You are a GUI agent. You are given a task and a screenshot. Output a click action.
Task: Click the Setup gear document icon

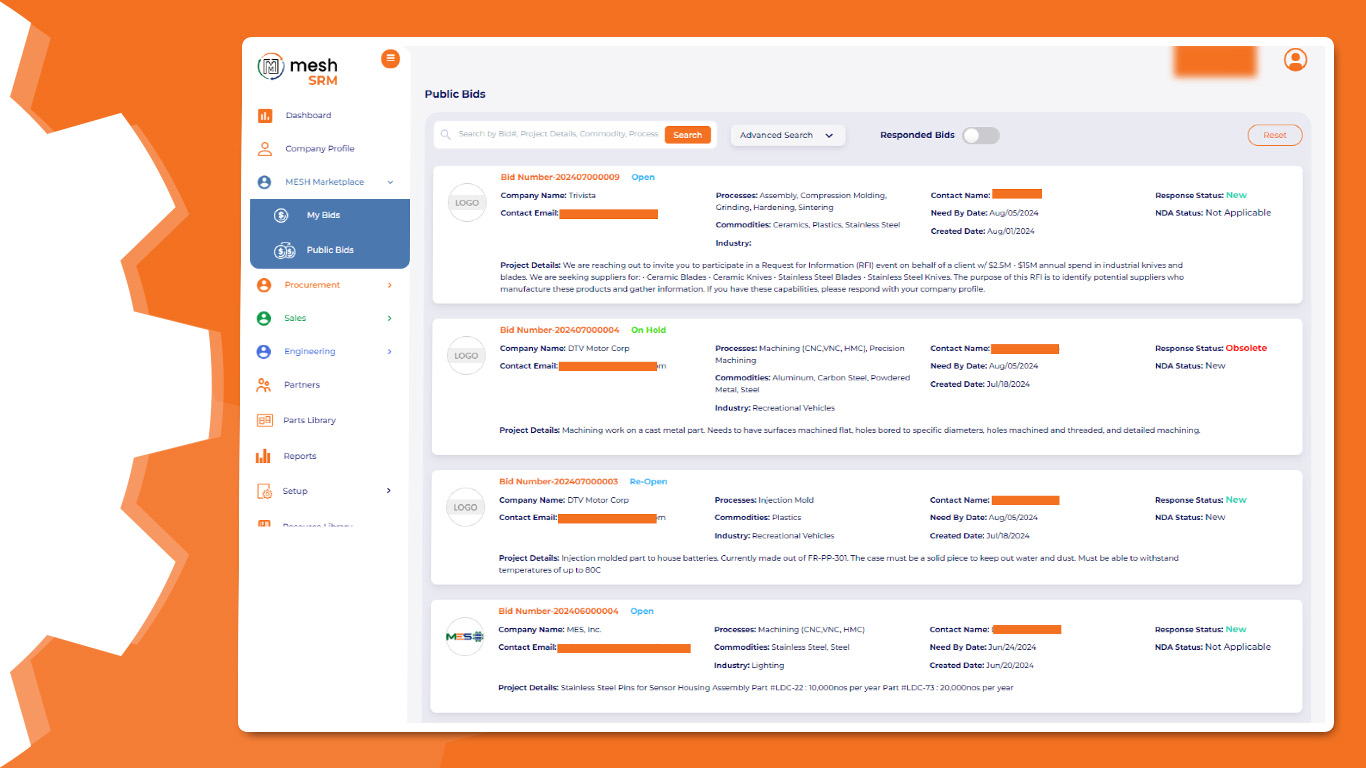tap(264, 491)
